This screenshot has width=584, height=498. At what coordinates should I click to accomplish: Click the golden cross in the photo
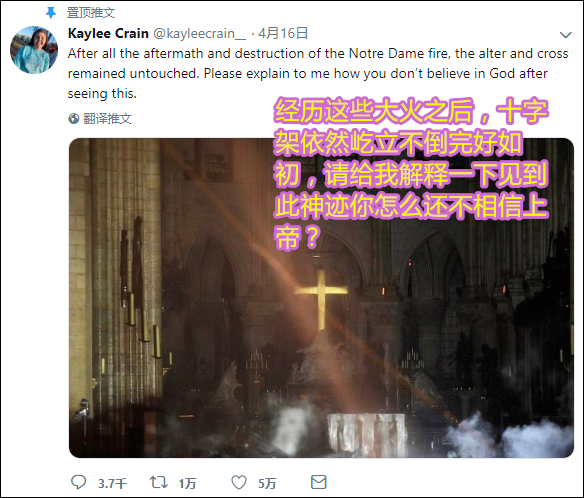coord(321,300)
